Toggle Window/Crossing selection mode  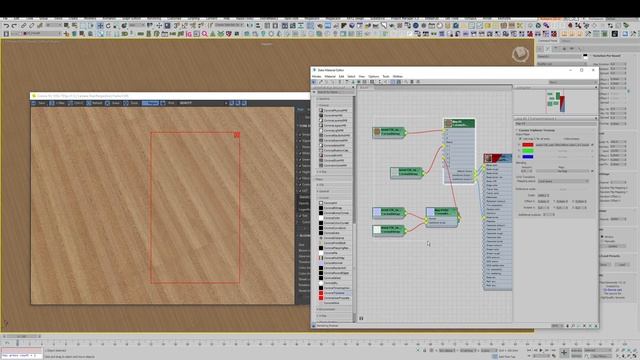point(91,25)
